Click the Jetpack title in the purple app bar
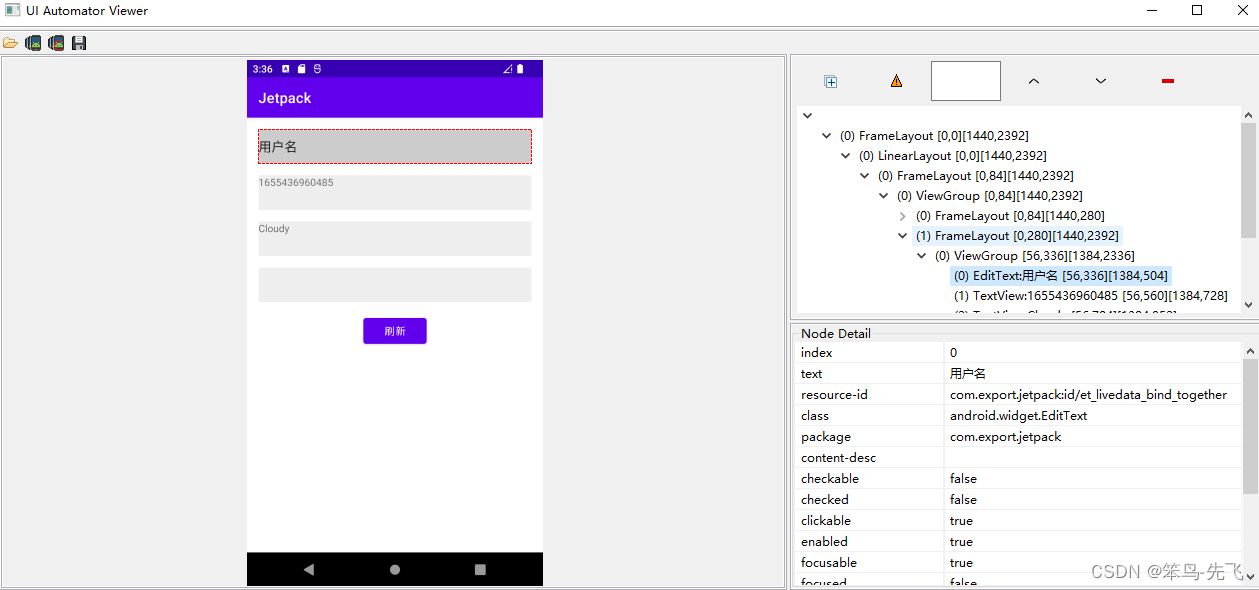This screenshot has height=590, width=1259. pyautogui.click(x=285, y=98)
